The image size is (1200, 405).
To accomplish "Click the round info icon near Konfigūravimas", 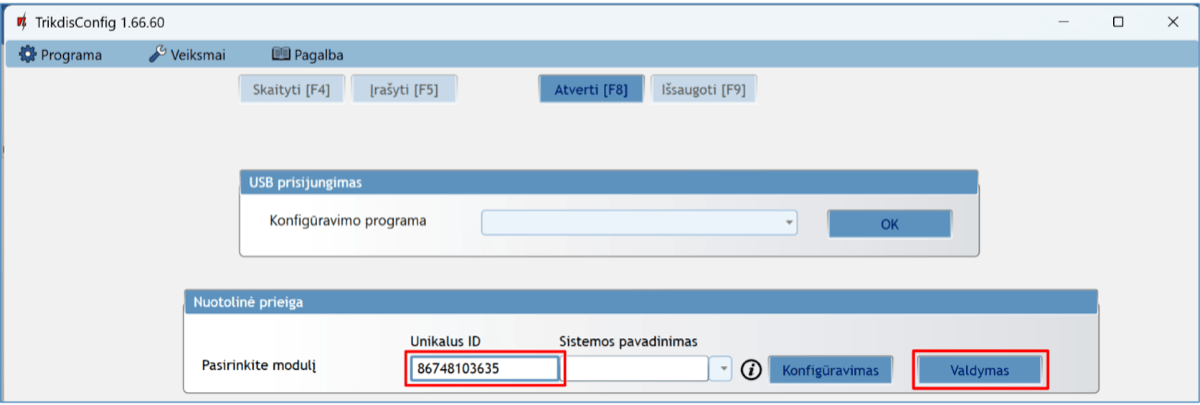I will 752,370.
